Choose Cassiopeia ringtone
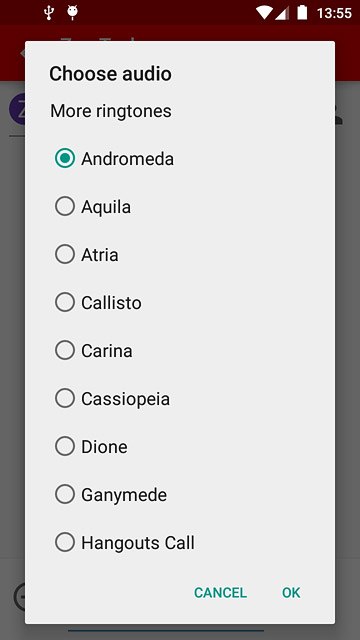The width and height of the screenshot is (360, 640). tap(65, 398)
